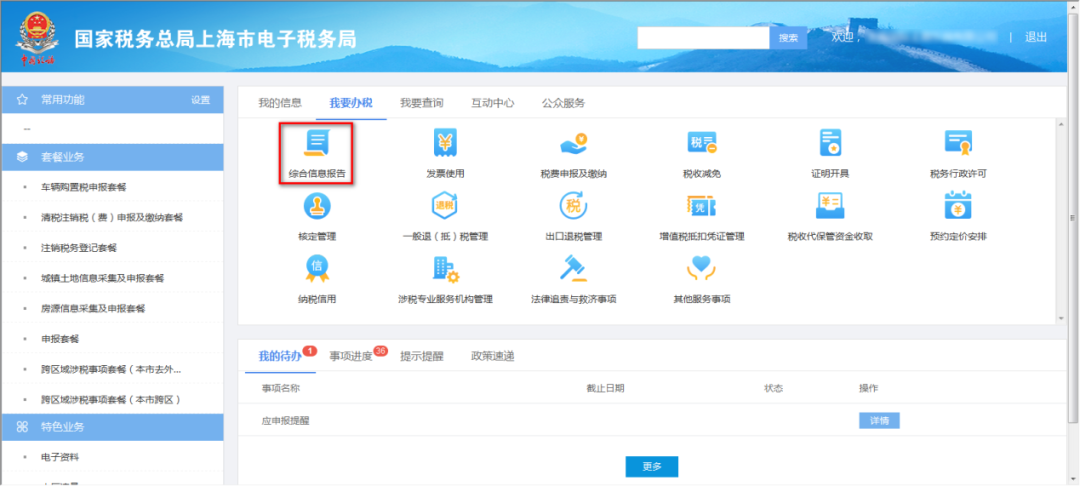Open 预约定价安排 calendar icon
Viewport: 1080px width, 486px height.
pyautogui.click(x=958, y=206)
